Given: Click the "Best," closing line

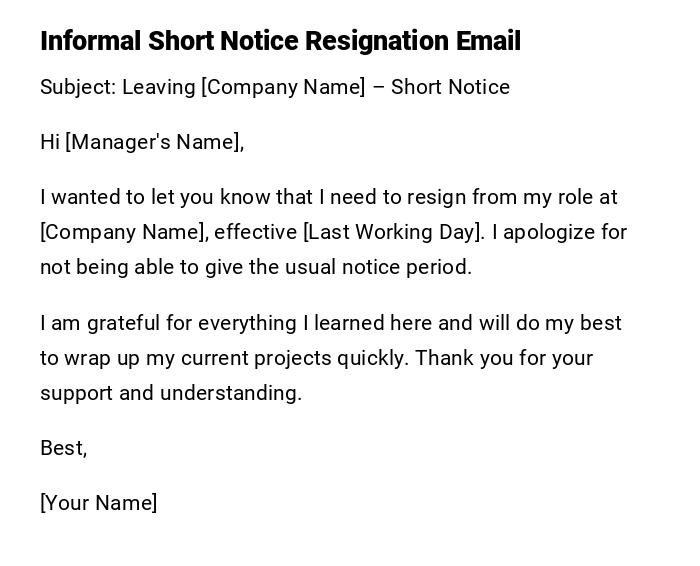Looking at the screenshot, I should coord(63,448).
